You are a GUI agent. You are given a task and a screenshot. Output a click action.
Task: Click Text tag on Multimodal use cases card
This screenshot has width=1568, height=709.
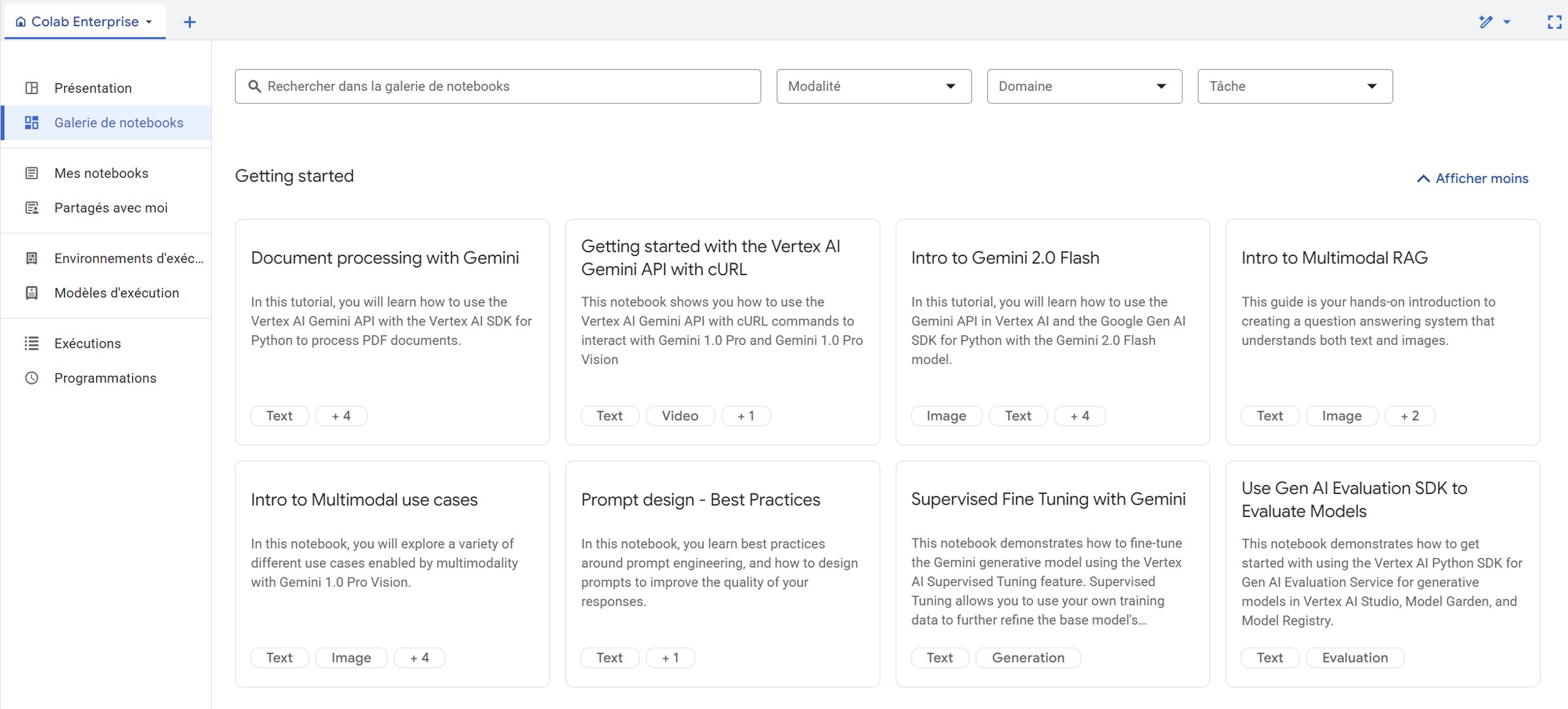pyautogui.click(x=280, y=657)
